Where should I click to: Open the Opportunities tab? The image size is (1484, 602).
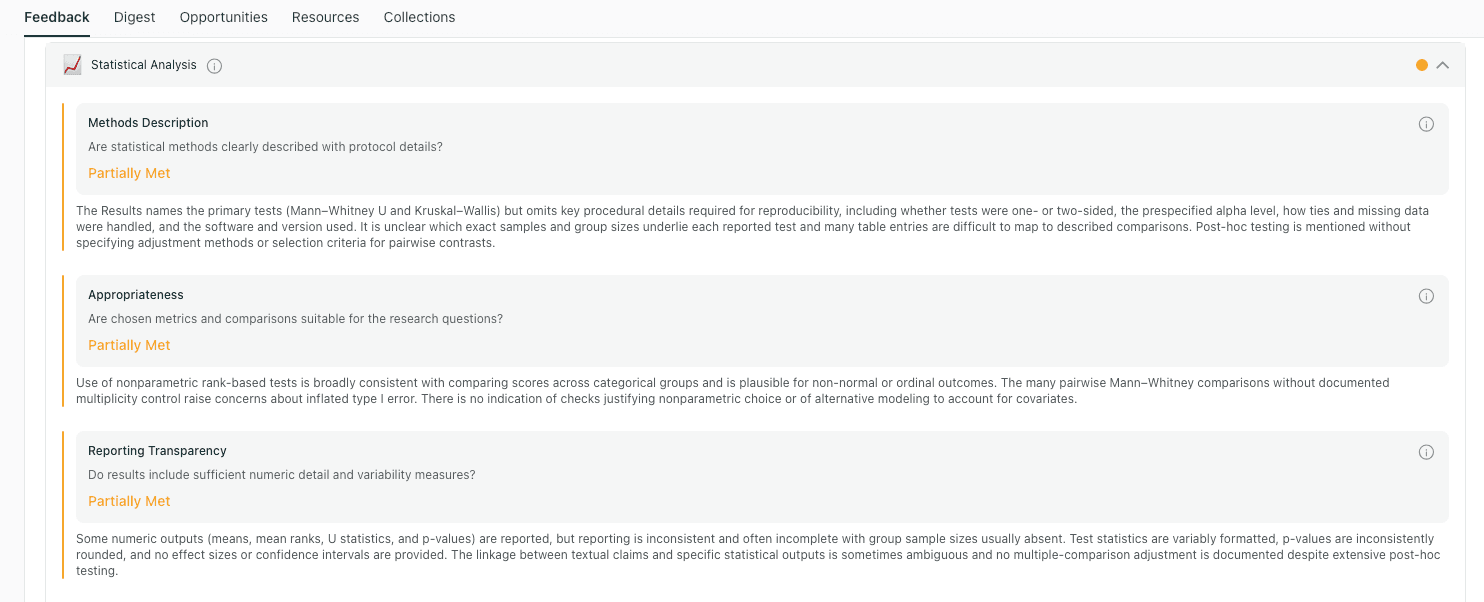[x=223, y=17]
